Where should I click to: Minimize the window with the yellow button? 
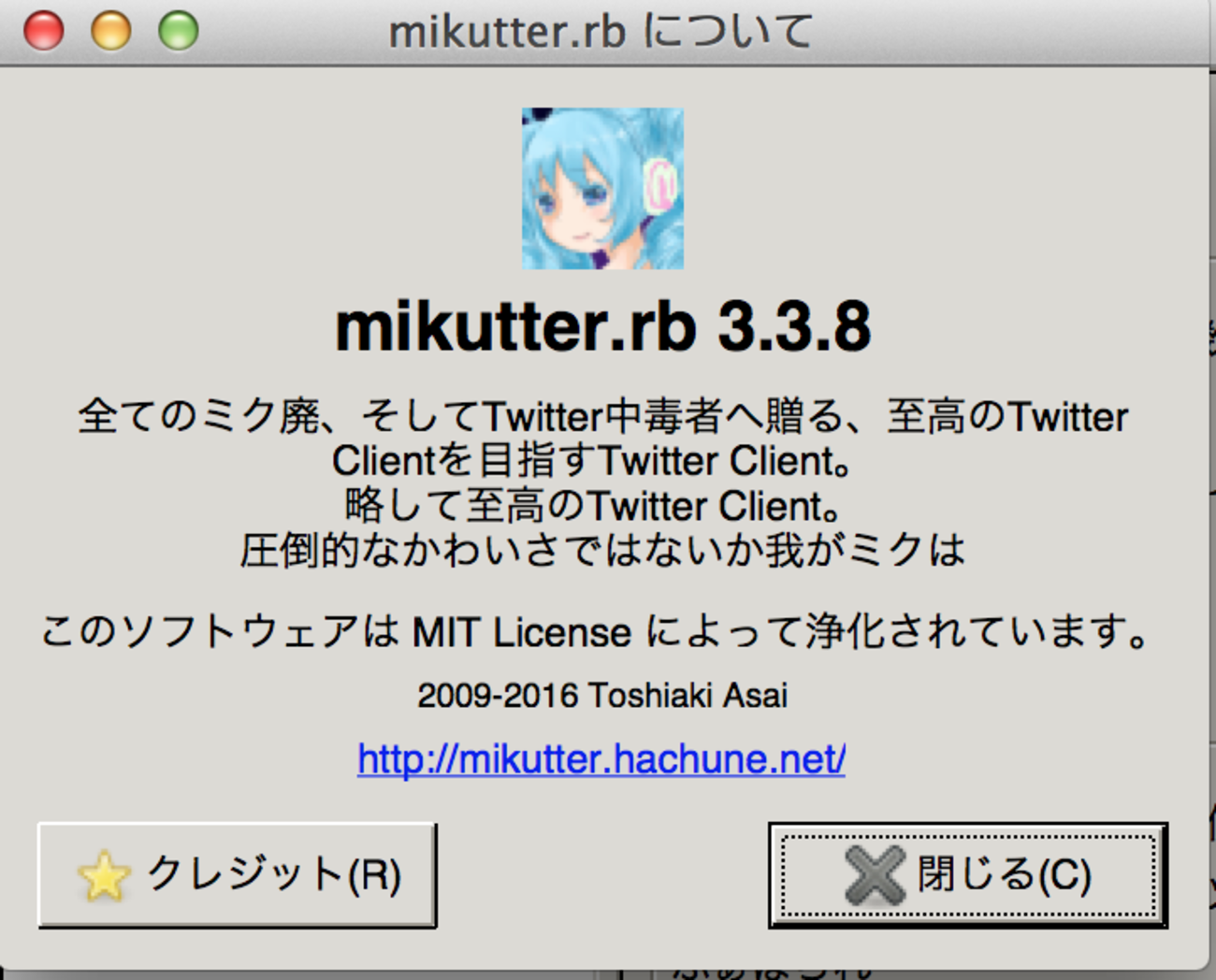(x=110, y=31)
